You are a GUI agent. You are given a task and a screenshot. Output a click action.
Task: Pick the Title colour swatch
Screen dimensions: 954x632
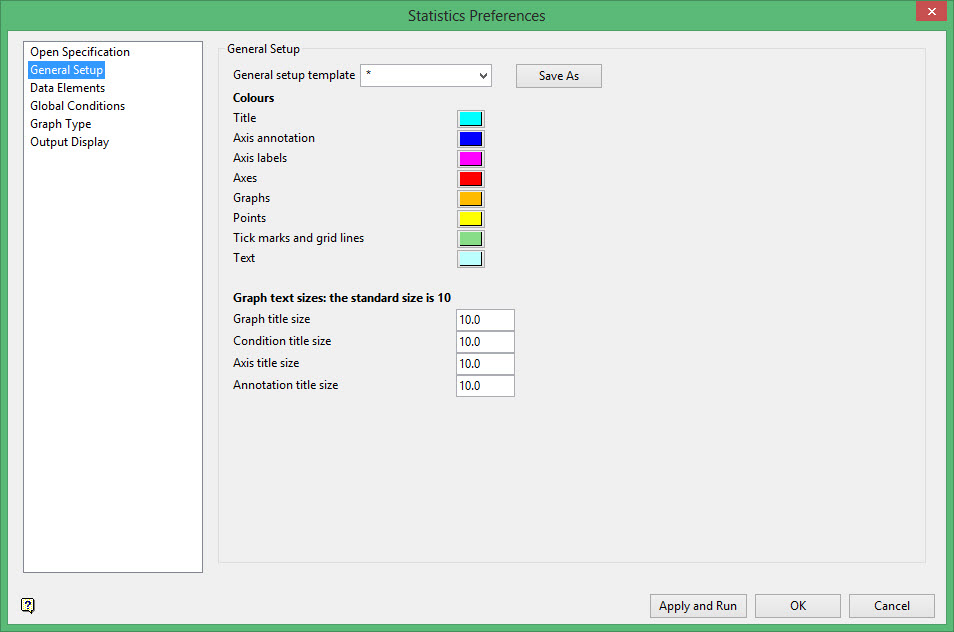[470, 119]
